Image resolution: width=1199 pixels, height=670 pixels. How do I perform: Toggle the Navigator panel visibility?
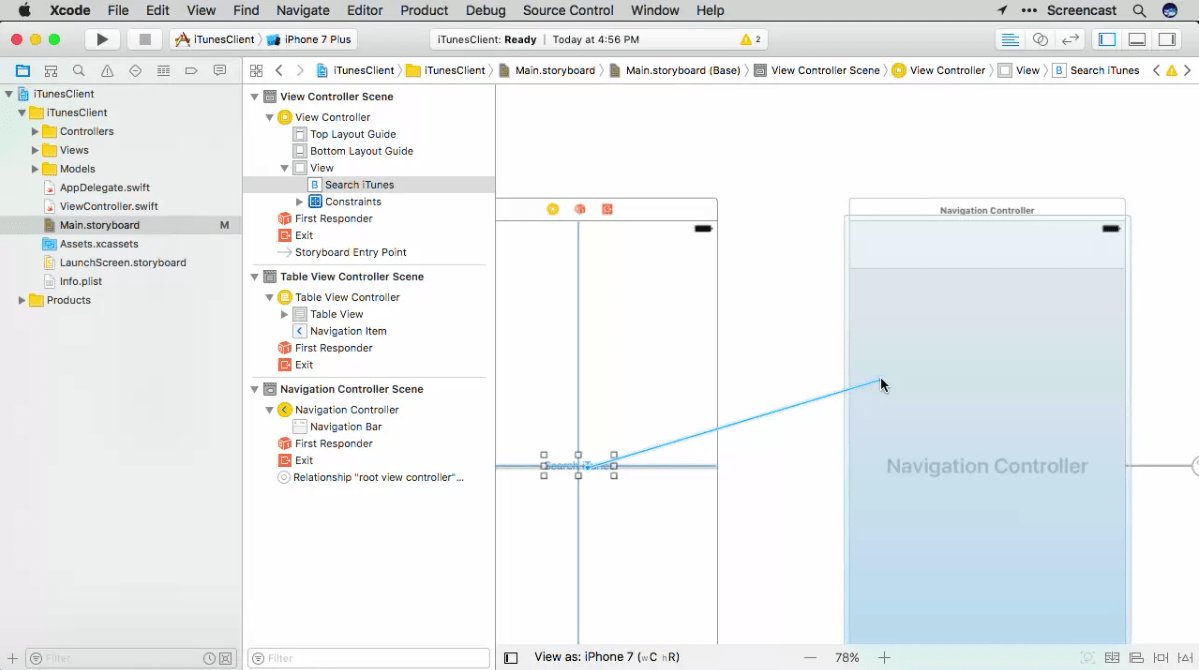(1107, 39)
